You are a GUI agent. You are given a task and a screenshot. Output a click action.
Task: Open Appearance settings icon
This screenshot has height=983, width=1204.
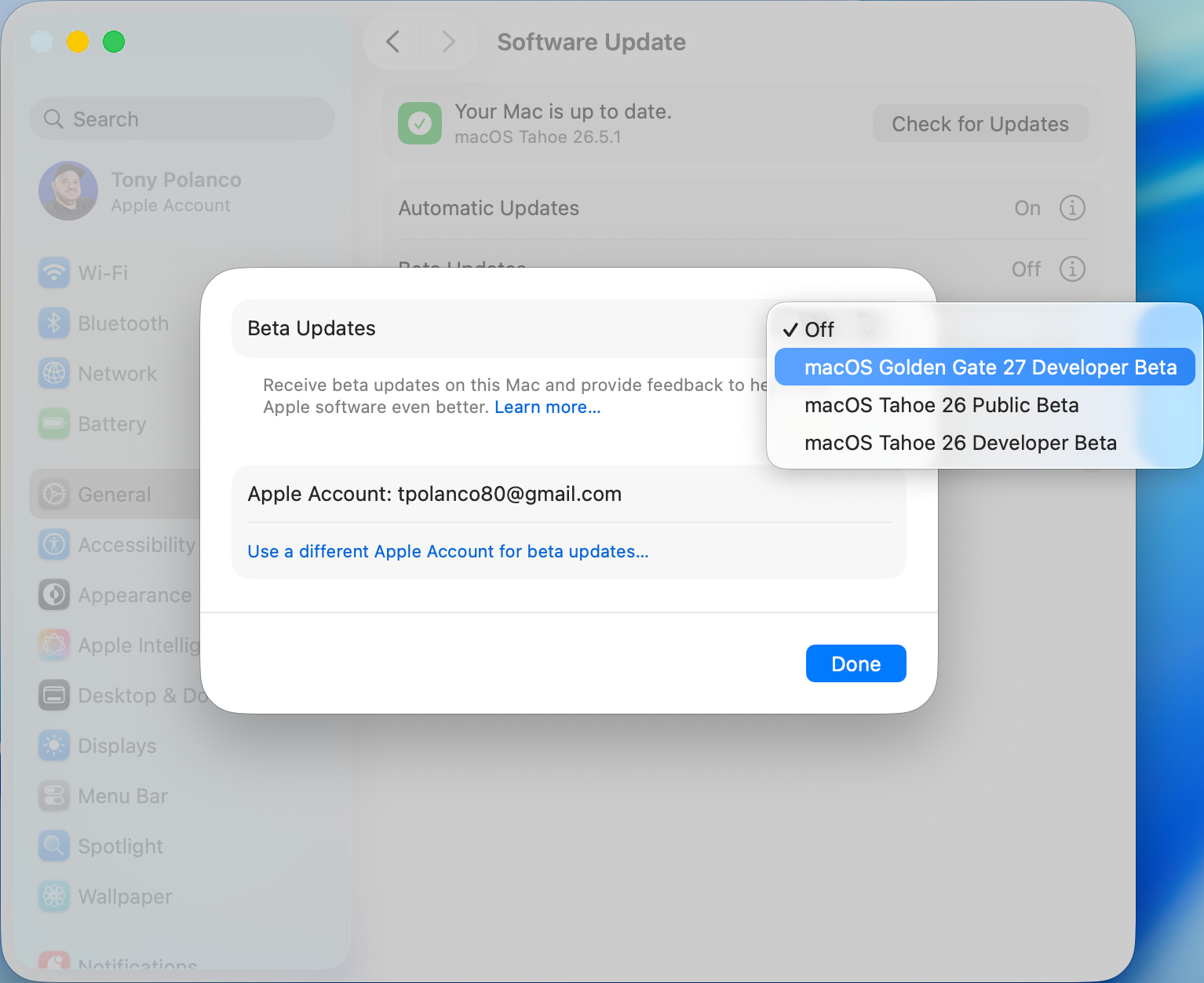coord(54,595)
